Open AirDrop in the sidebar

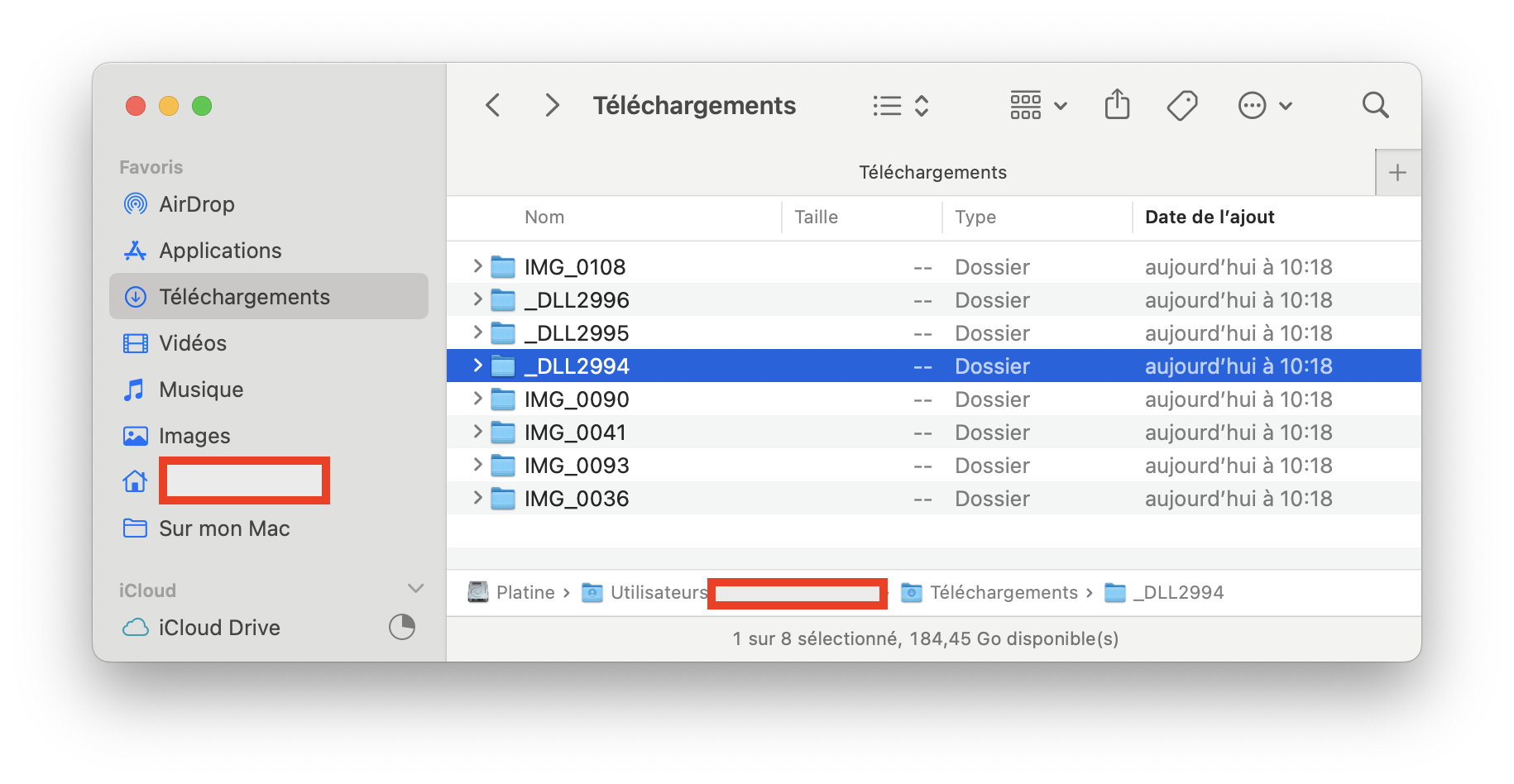(x=196, y=204)
